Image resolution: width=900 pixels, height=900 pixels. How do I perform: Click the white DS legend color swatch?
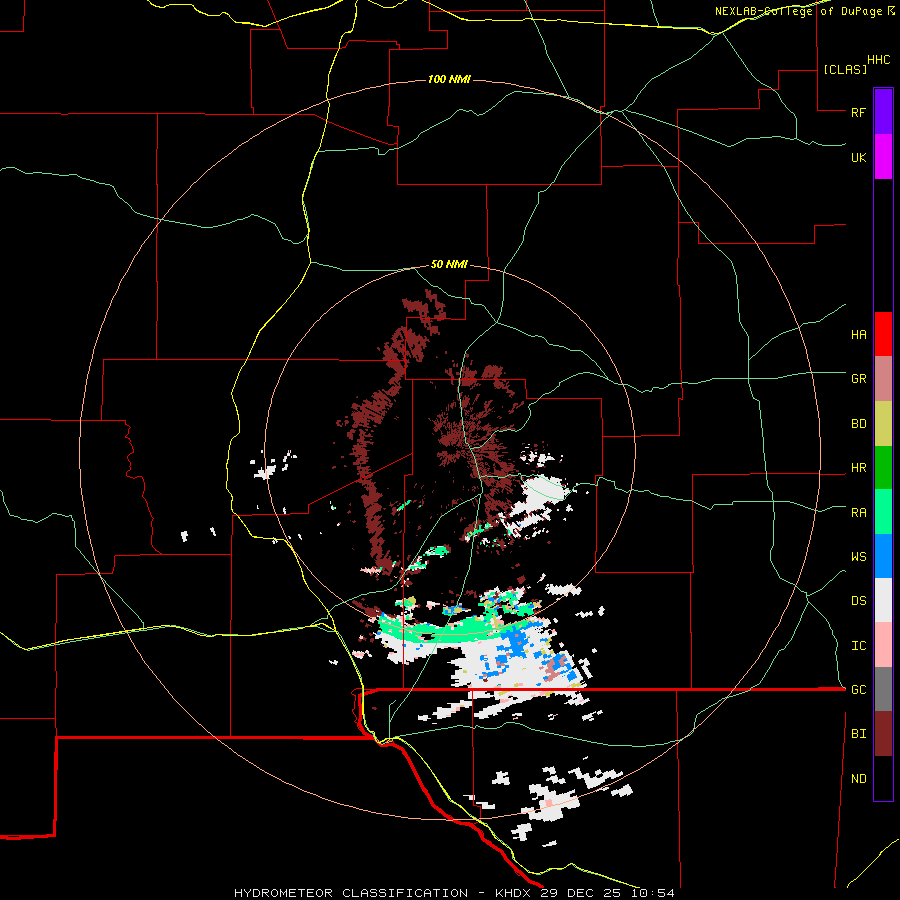883,600
